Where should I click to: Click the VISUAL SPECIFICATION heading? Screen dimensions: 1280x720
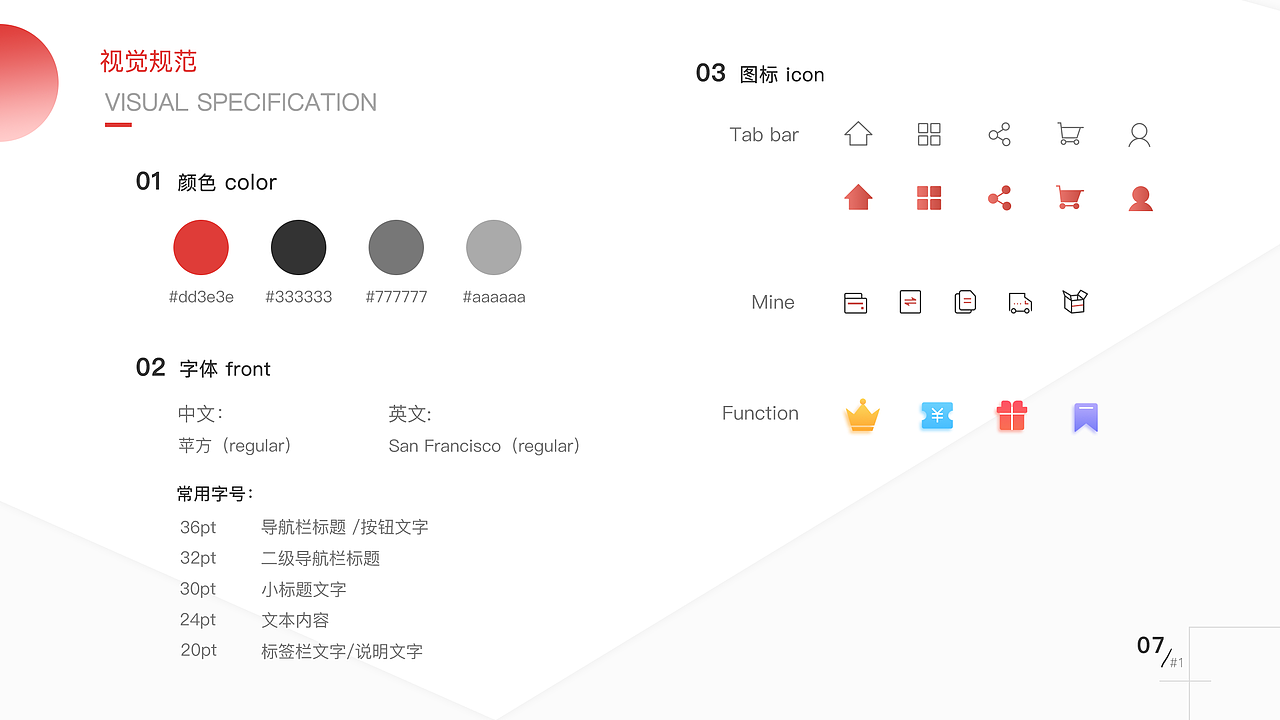pyautogui.click(x=241, y=102)
